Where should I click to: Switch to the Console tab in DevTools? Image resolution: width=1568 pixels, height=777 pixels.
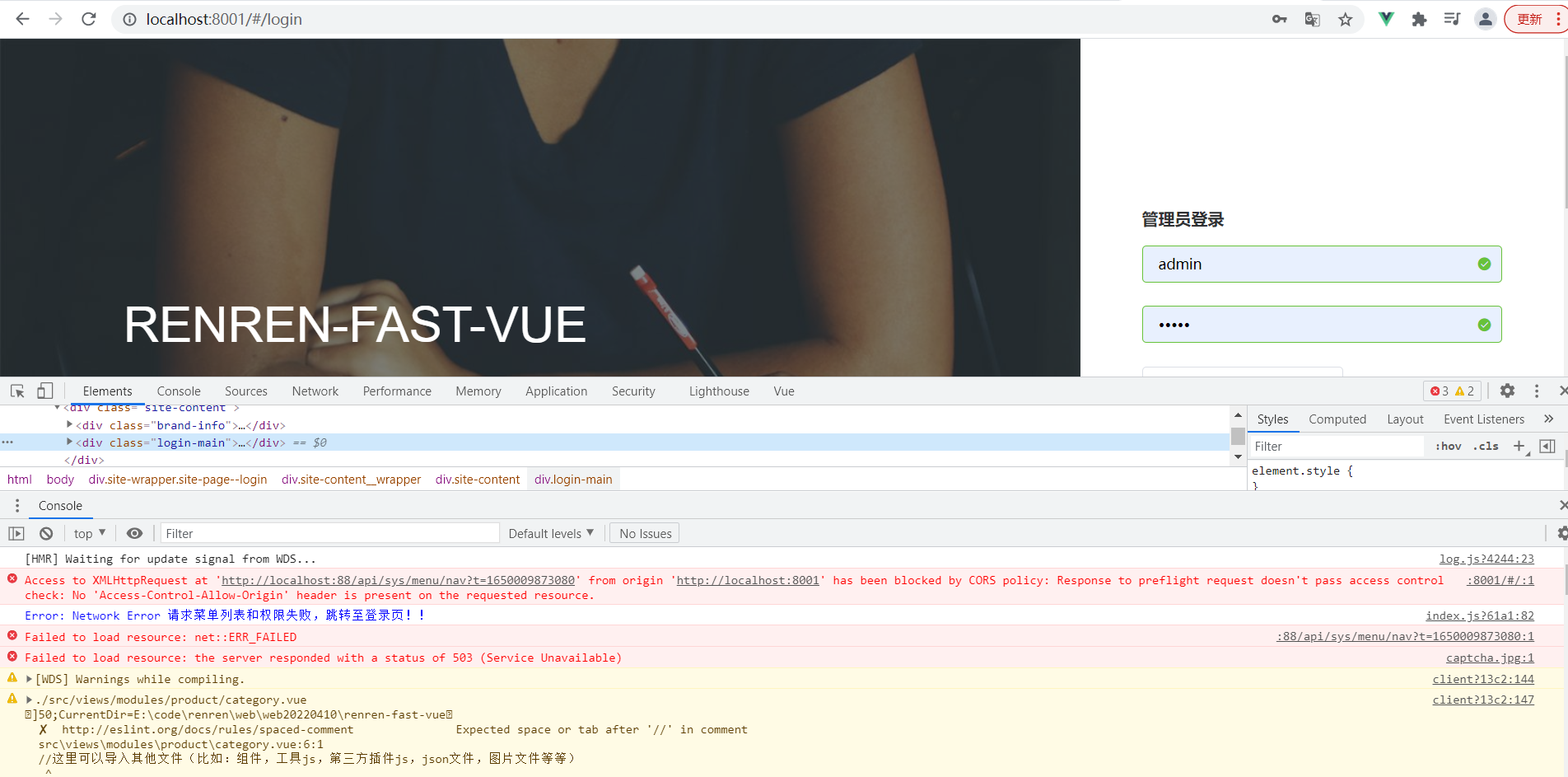[179, 391]
